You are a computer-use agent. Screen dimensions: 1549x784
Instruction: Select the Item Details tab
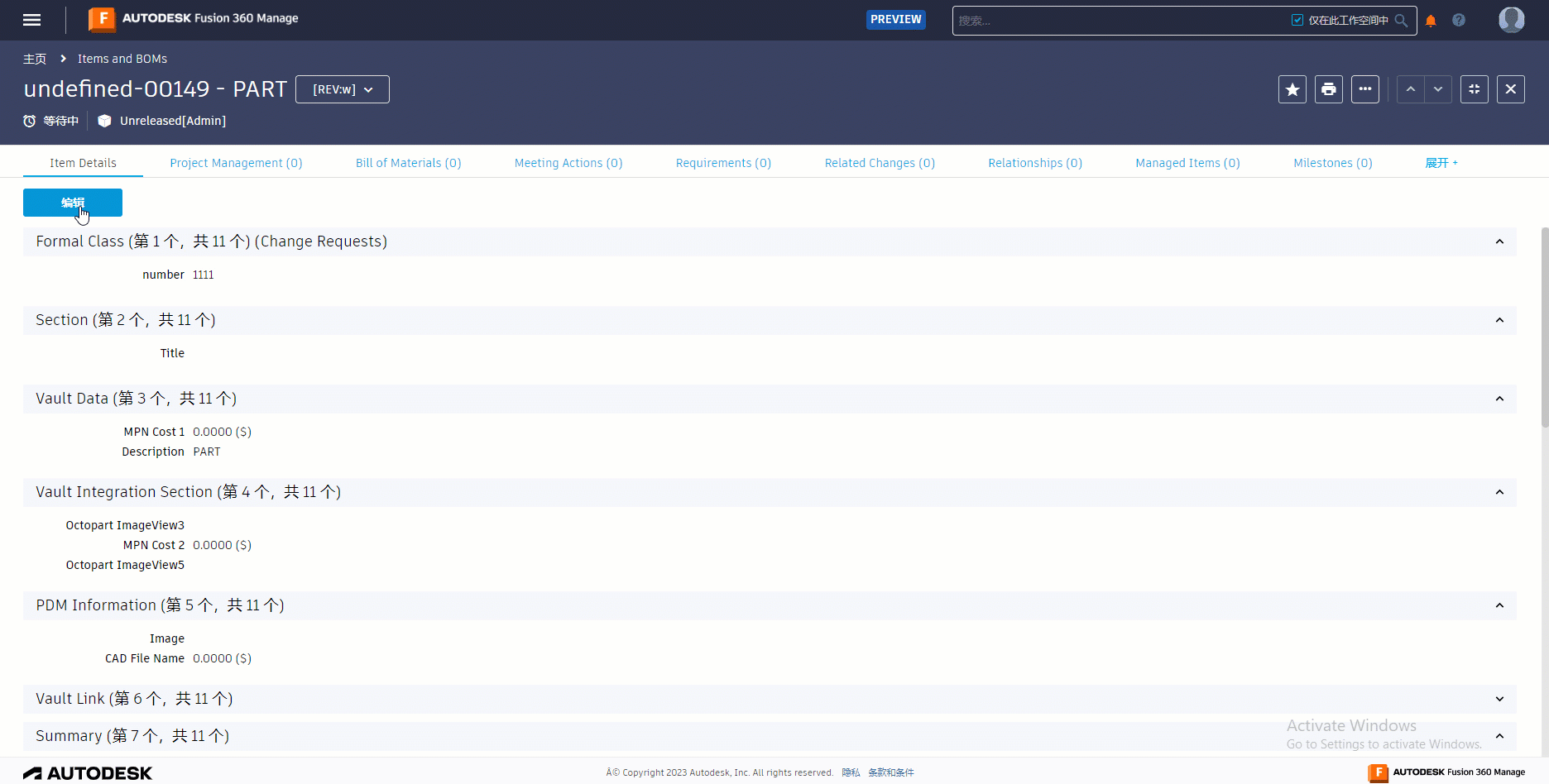pyautogui.click(x=83, y=163)
